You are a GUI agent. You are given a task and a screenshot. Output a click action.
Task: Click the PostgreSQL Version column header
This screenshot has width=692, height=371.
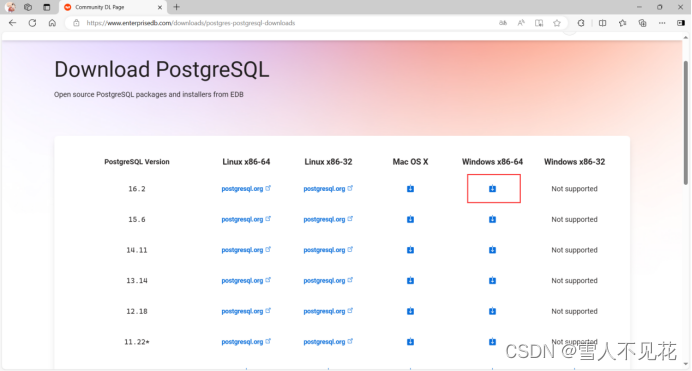point(137,162)
